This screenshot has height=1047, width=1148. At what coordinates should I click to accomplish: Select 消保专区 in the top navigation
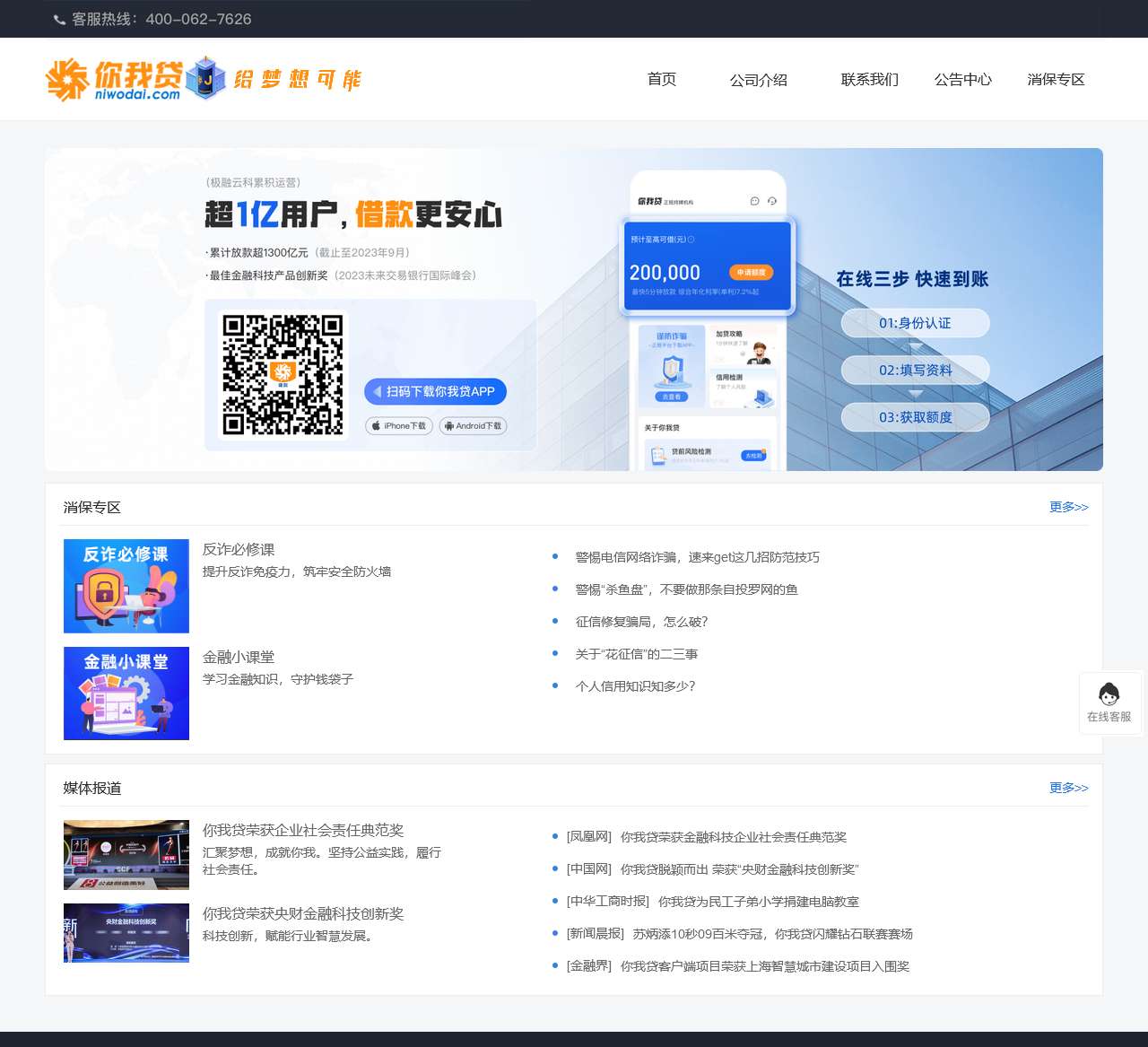coord(1057,79)
